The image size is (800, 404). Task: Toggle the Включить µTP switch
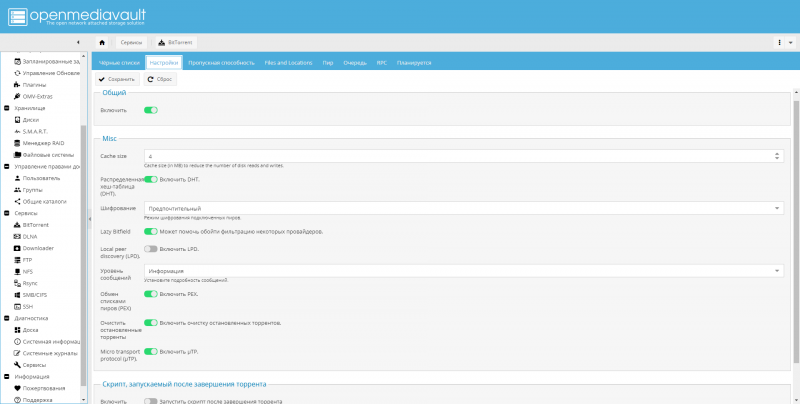(x=151, y=351)
